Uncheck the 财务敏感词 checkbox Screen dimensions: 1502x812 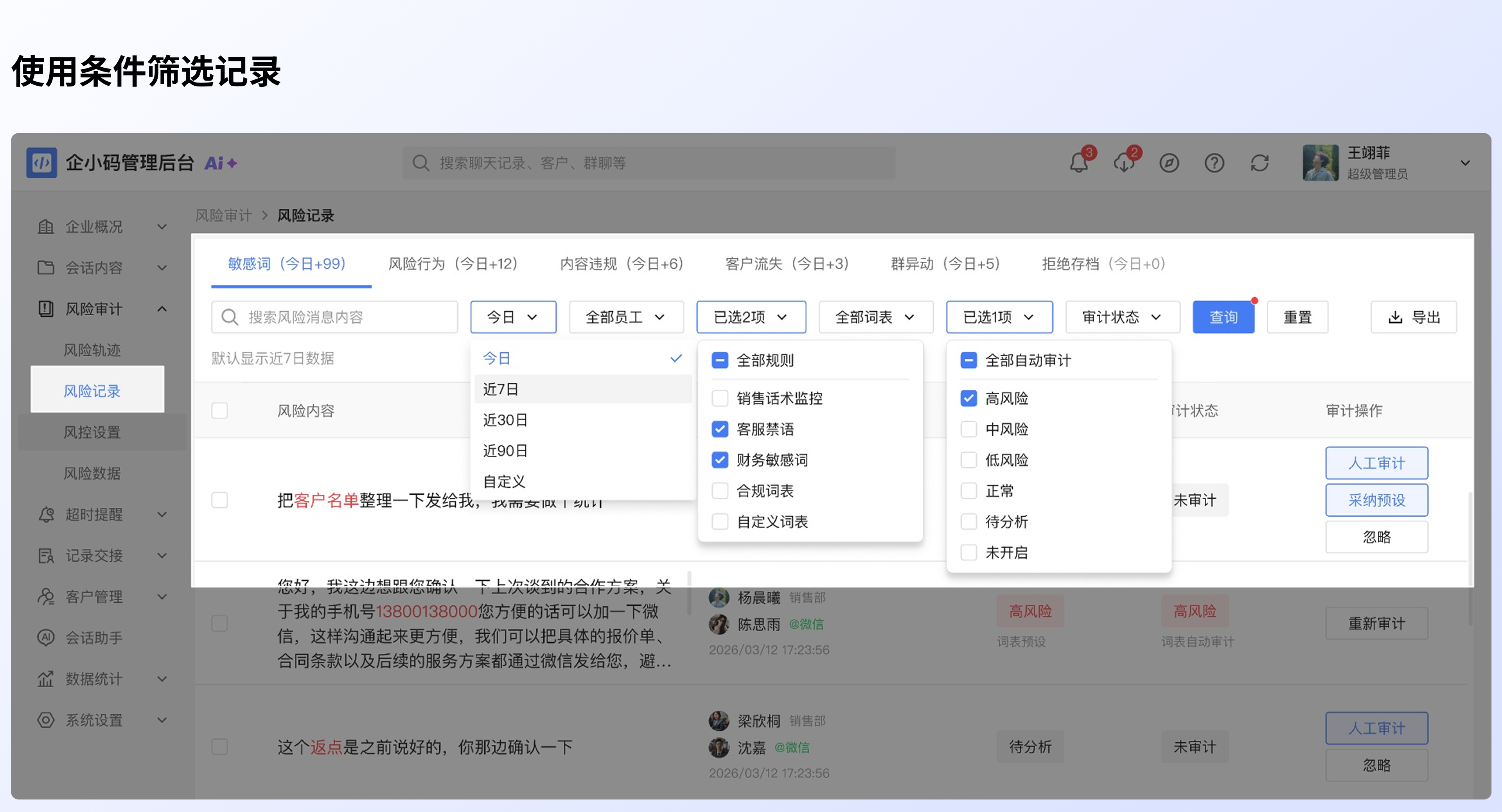click(x=720, y=460)
